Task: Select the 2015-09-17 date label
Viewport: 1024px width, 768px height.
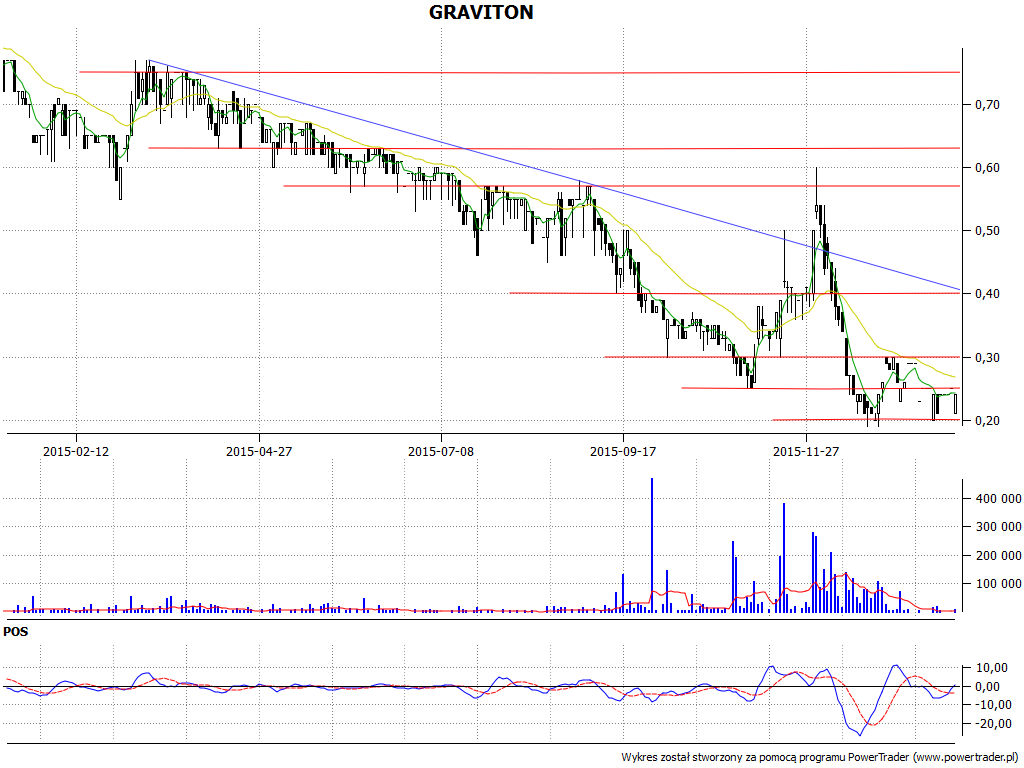Action: pyautogui.click(x=623, y=451)
